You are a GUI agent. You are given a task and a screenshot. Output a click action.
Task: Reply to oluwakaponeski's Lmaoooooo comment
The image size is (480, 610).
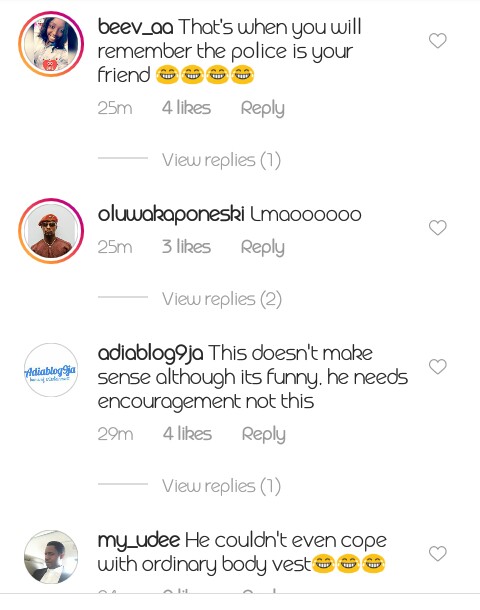click(x=263, y=247)
